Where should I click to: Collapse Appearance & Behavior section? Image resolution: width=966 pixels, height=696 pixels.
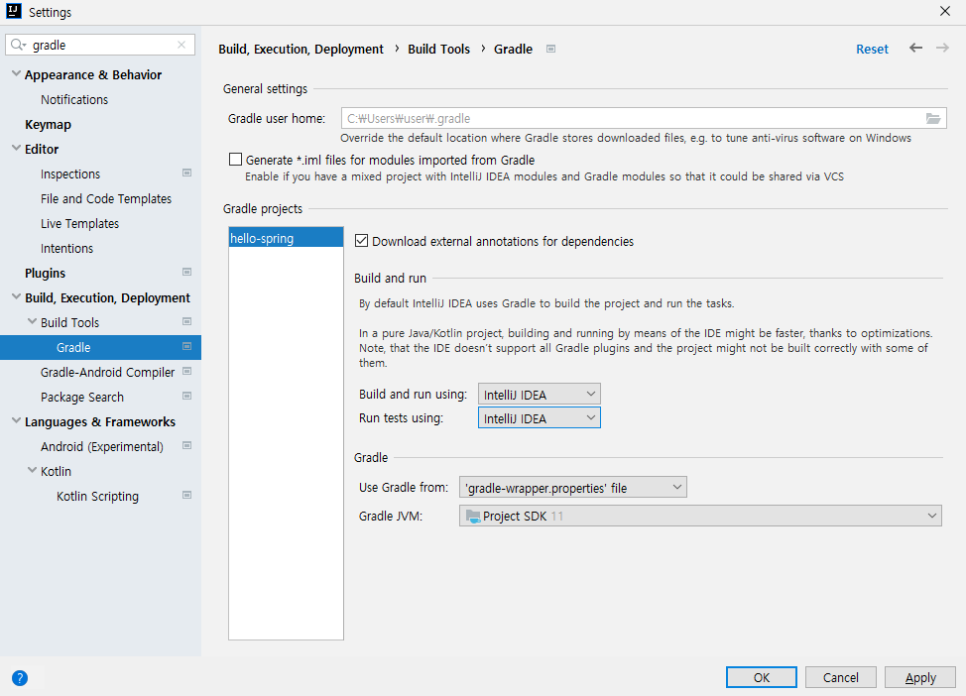(x=16, y=74)
